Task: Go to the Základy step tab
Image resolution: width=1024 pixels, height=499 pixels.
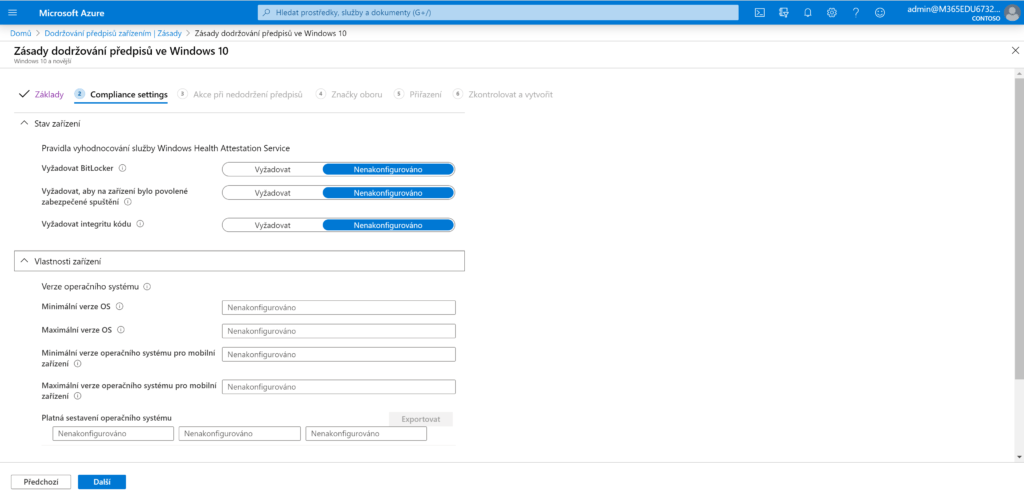Action: click(x=42, y=94)
